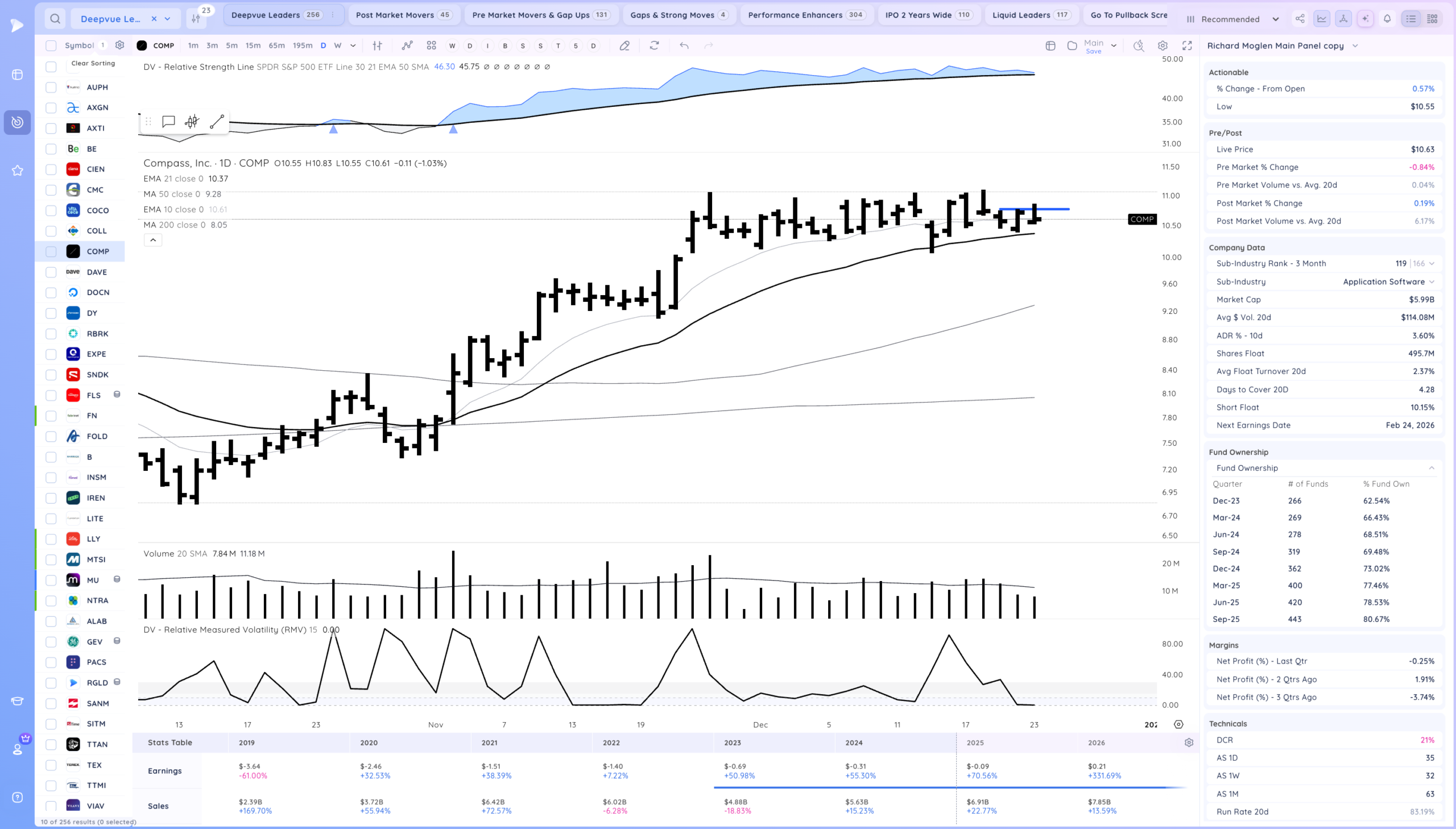Click the Clear Sorting button

coord(93,63)
